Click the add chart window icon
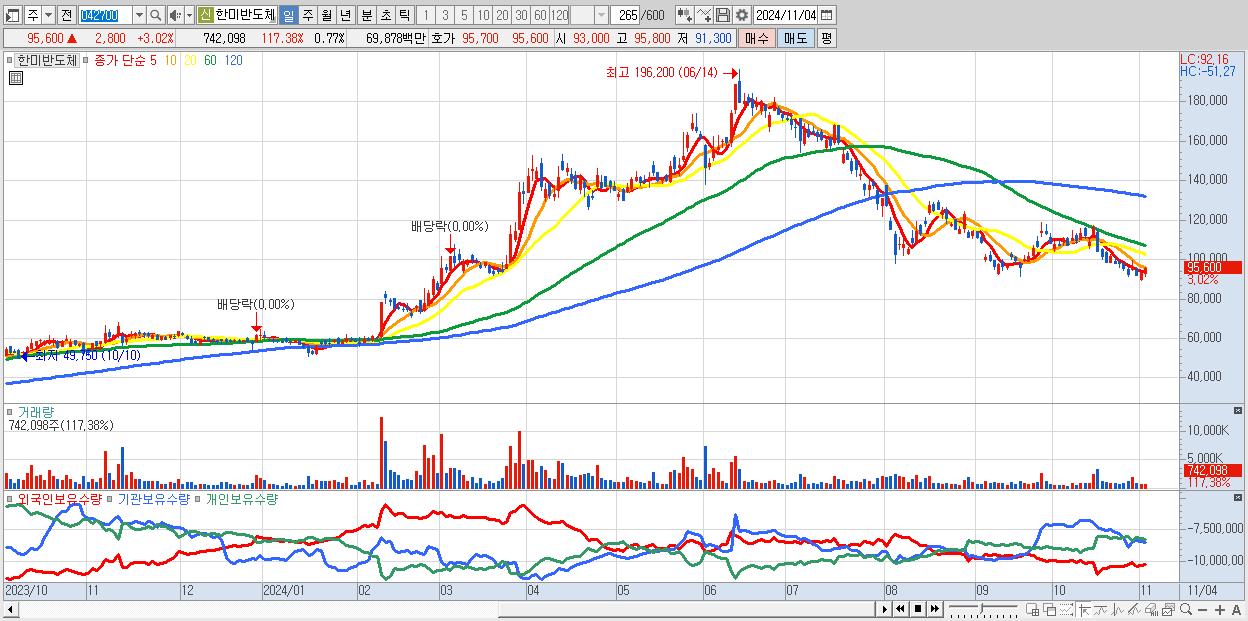 point(1032,609)
